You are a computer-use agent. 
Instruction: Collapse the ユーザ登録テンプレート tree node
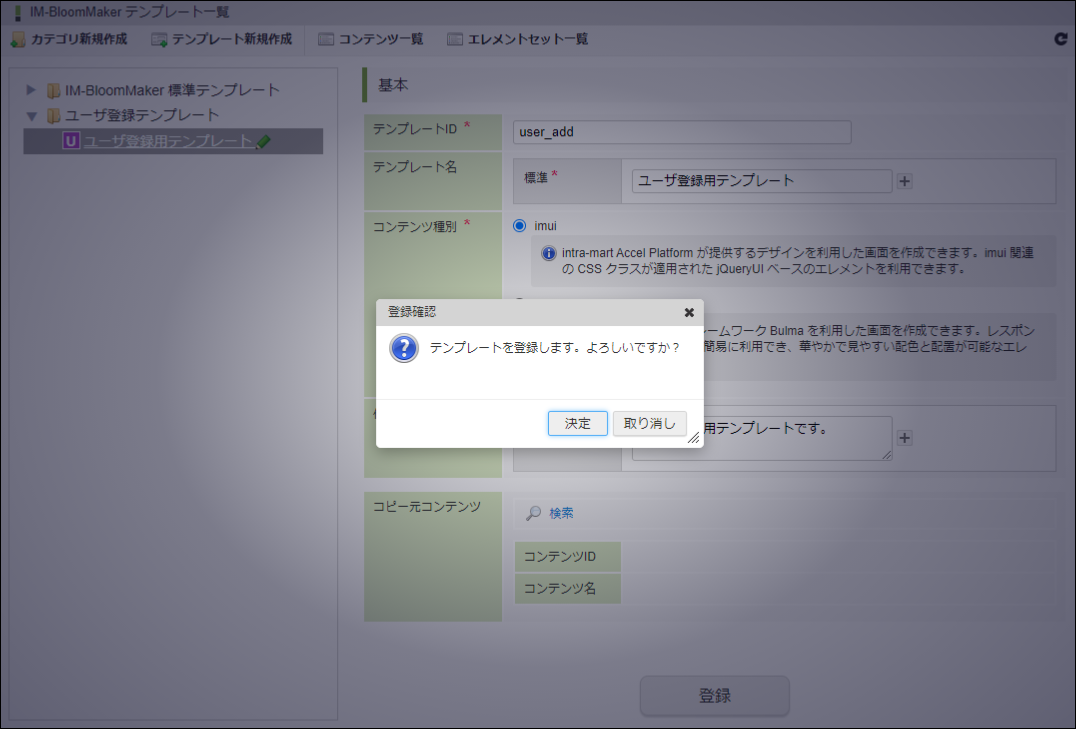32,115
